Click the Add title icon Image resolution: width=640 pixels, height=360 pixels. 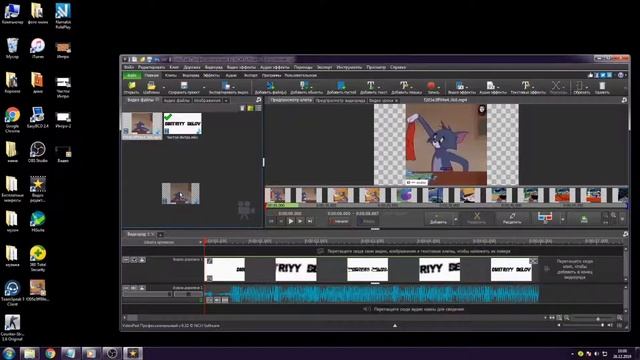tap(404, 85)
